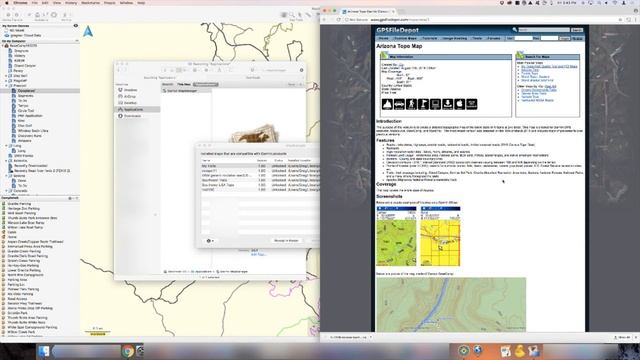640x360 pixels.
Task: Click the hiker icon under Map Information
Action: [411, 104]
